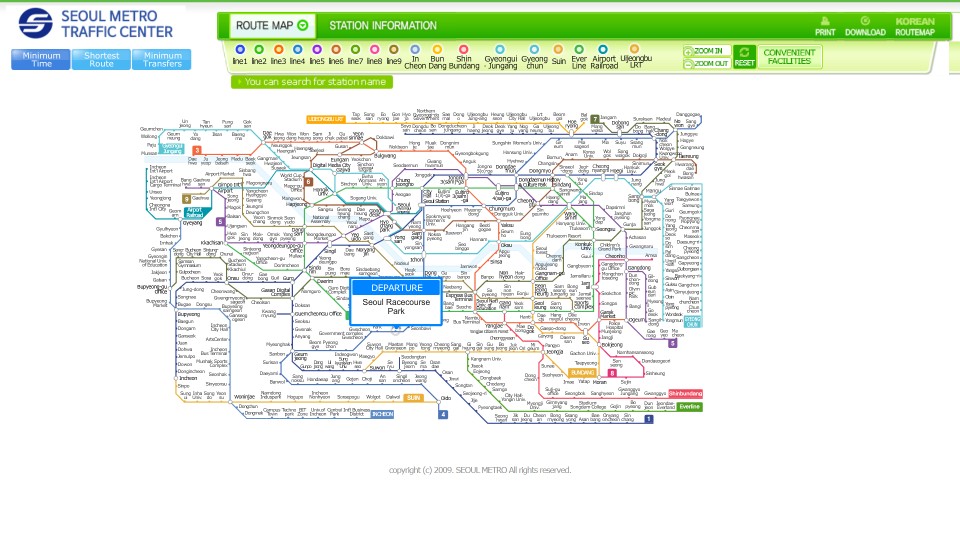This screenshot has height=540, width=960.
Task: Click the RESET map button
Action: click(x=744, y=57)
